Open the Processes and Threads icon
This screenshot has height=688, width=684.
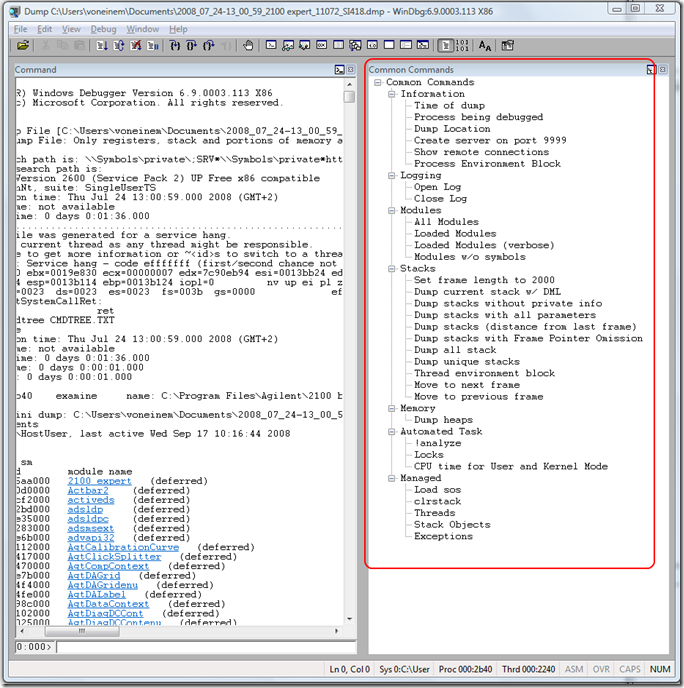pos(406,45)
